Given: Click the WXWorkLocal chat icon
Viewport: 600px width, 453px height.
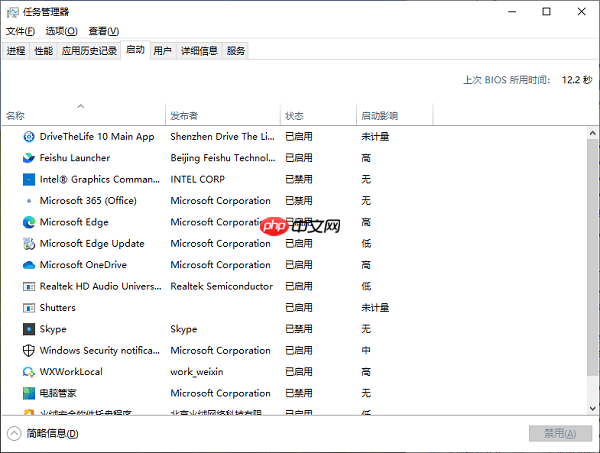Looking at the screenshot, I should click(29, 372).
